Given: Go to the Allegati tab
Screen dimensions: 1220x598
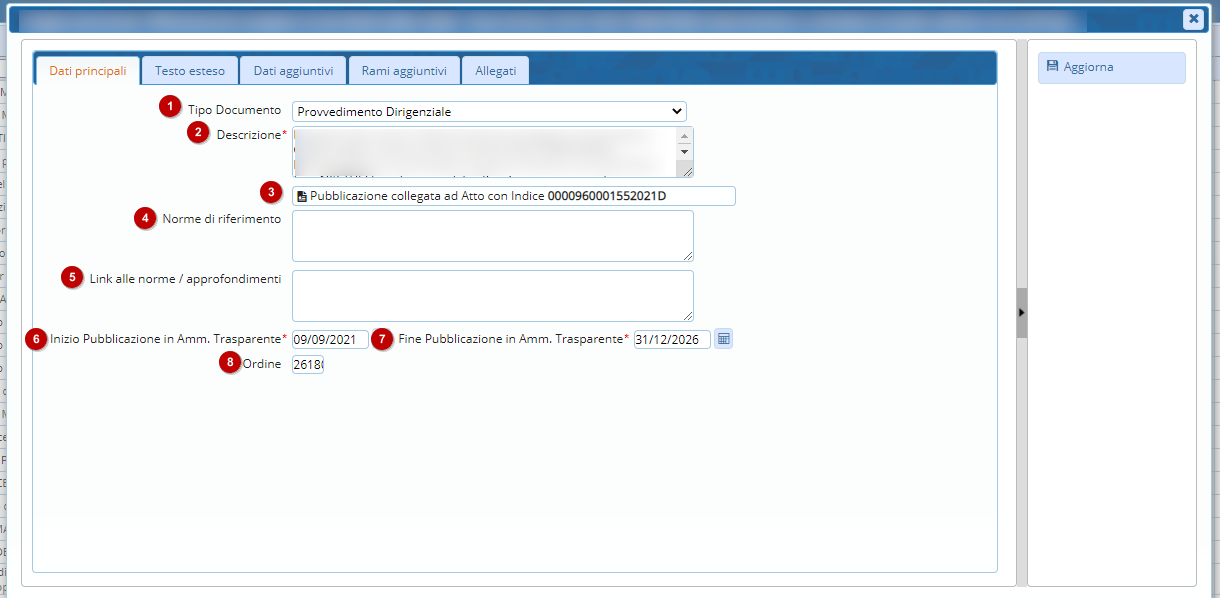Looking at the screenshot, I should click(495, 71).
